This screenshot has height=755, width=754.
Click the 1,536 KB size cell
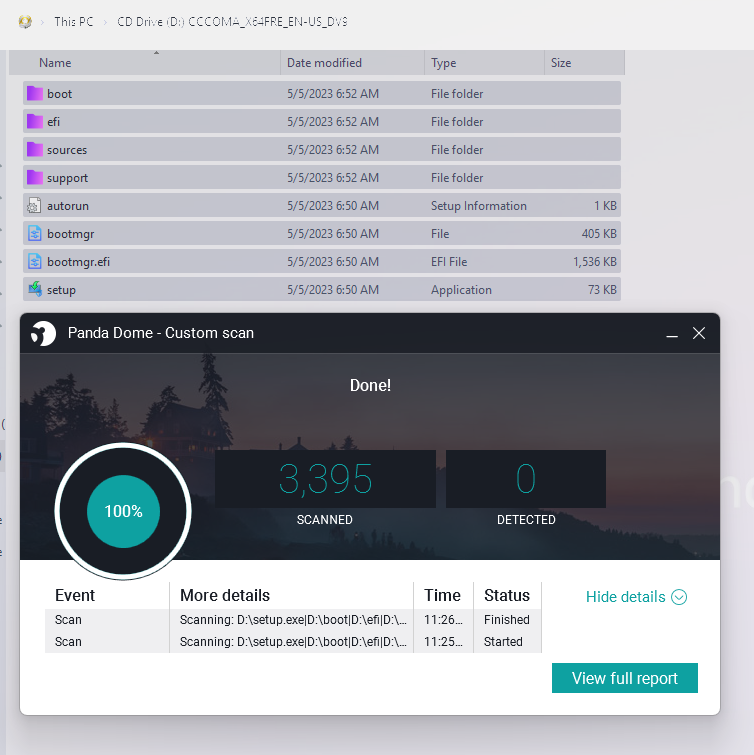click(595, 262)
